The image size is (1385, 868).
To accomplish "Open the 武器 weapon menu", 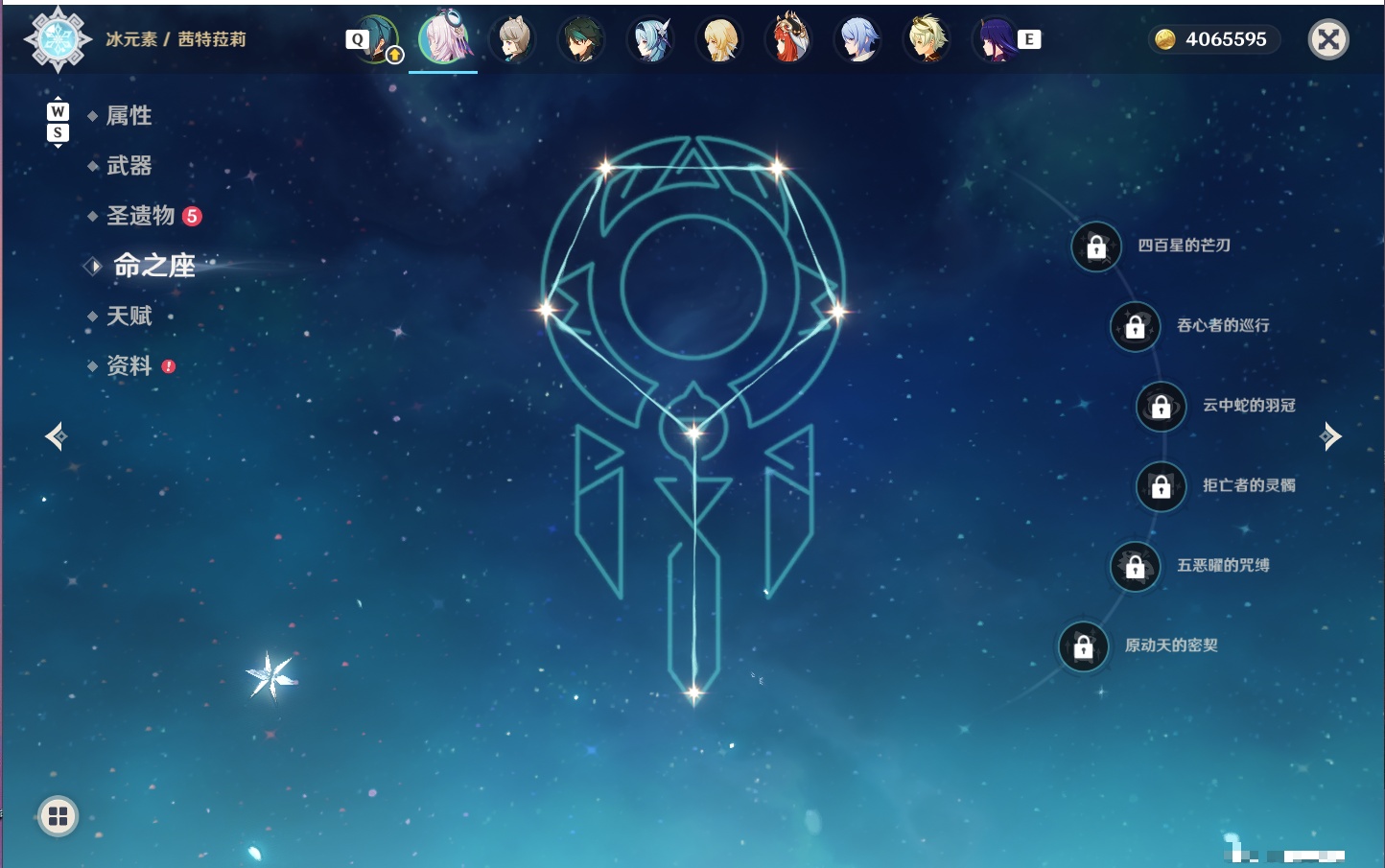I will [129, 166].
